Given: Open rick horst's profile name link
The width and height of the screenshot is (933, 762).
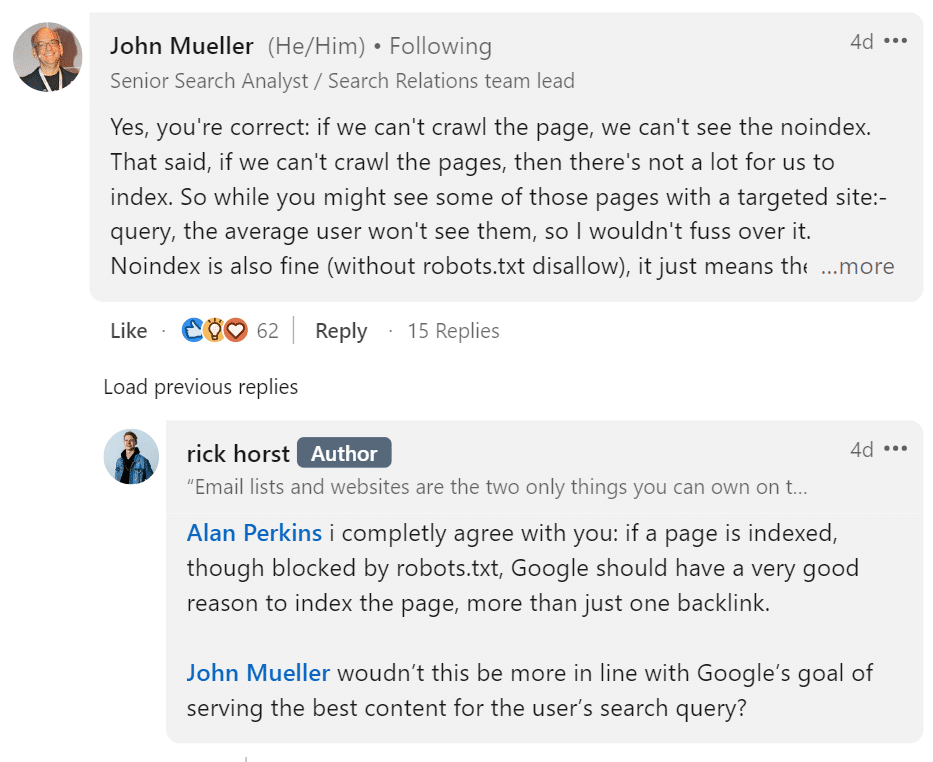Looking at the screenshot, I should click(238, 453).
